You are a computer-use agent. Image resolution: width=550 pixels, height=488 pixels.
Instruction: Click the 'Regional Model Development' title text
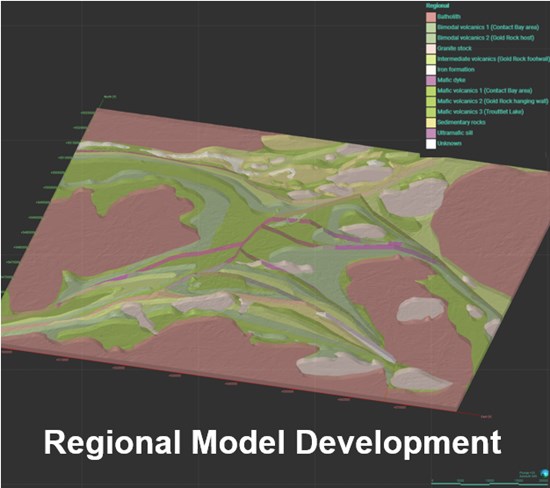[273, 443]
